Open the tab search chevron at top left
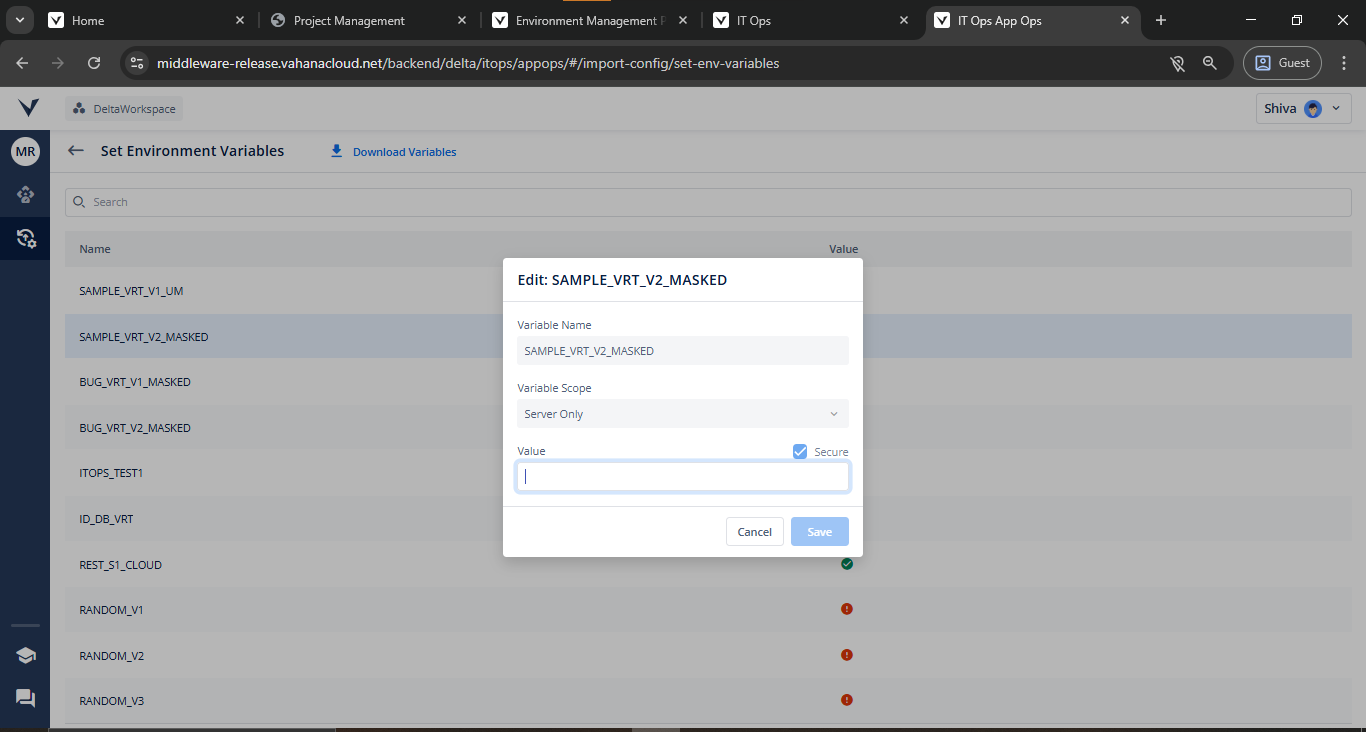Viewport: 1366px width, 732px height. click(19, 20)
